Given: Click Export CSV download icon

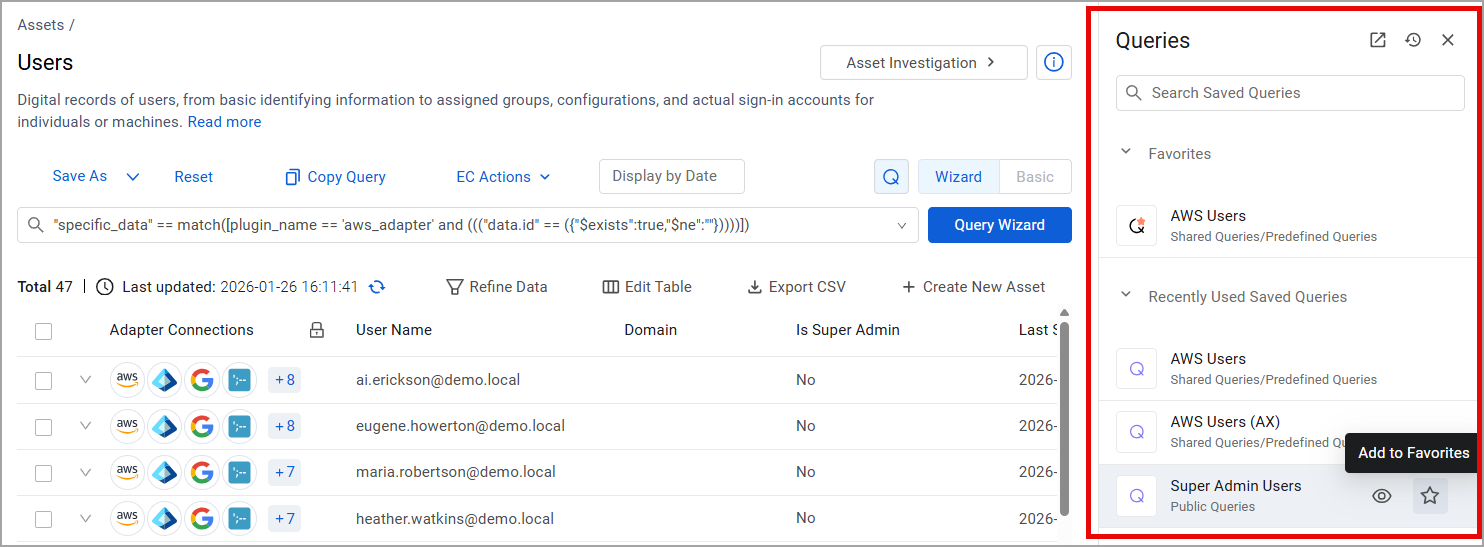Looking at the screenshot, I should coord(755,287).
